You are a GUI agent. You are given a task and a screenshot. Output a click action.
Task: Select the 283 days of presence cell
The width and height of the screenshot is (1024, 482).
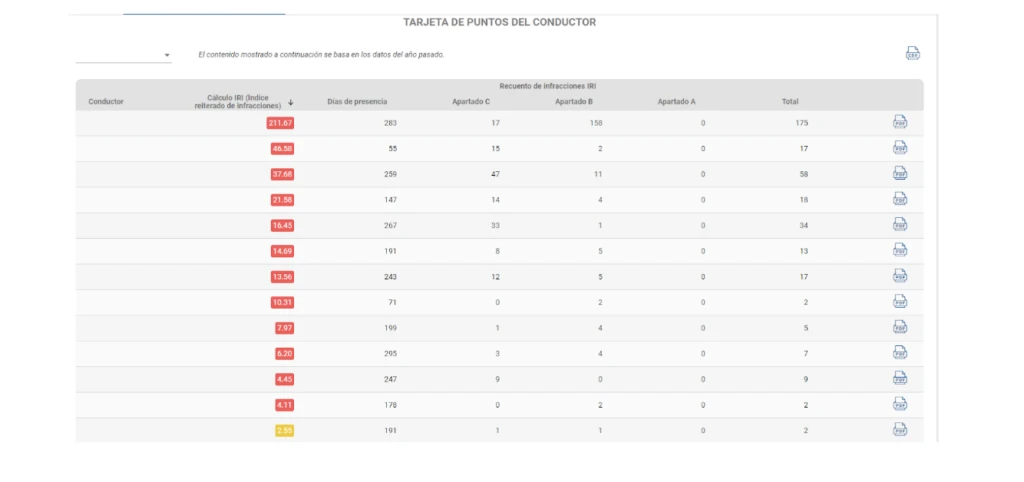tap(390, 123)
